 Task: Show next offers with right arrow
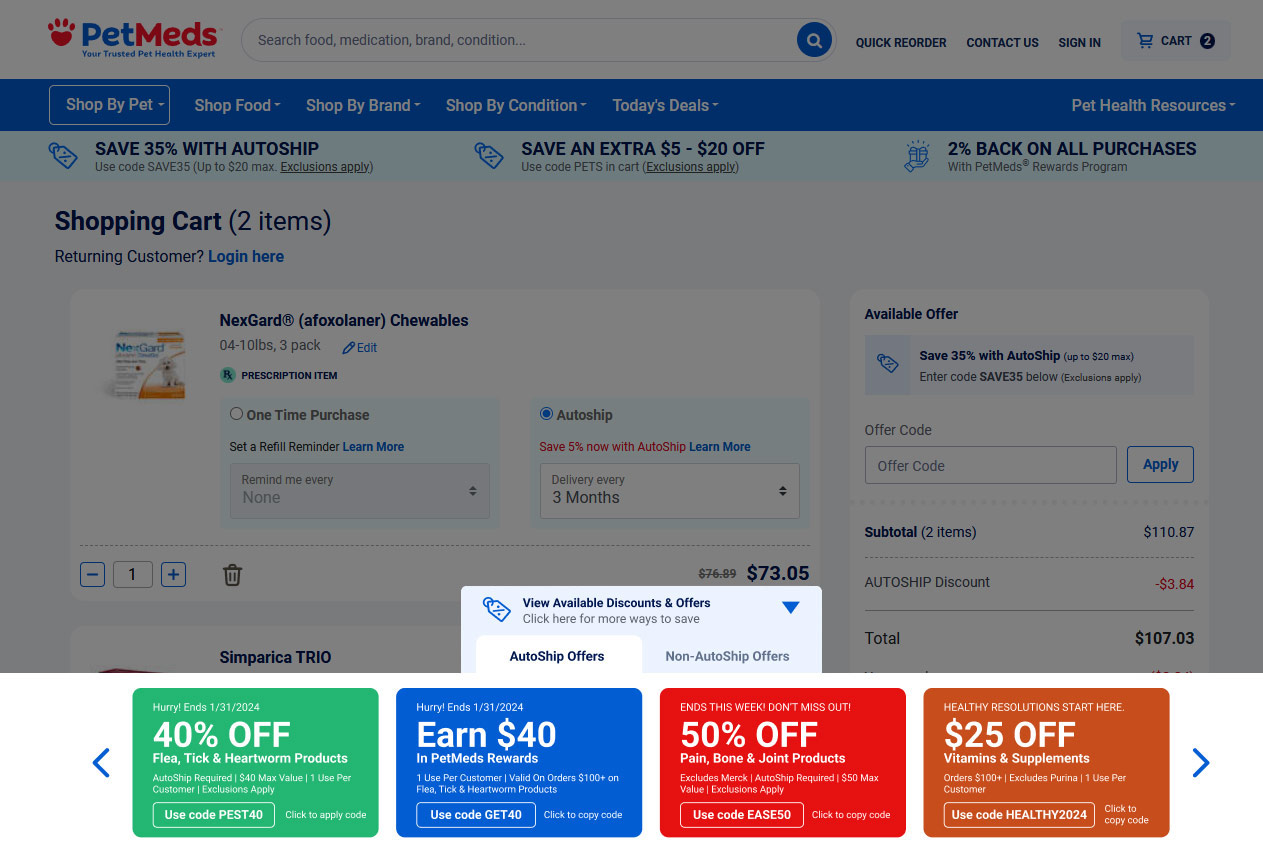[x=1200, y=763]
